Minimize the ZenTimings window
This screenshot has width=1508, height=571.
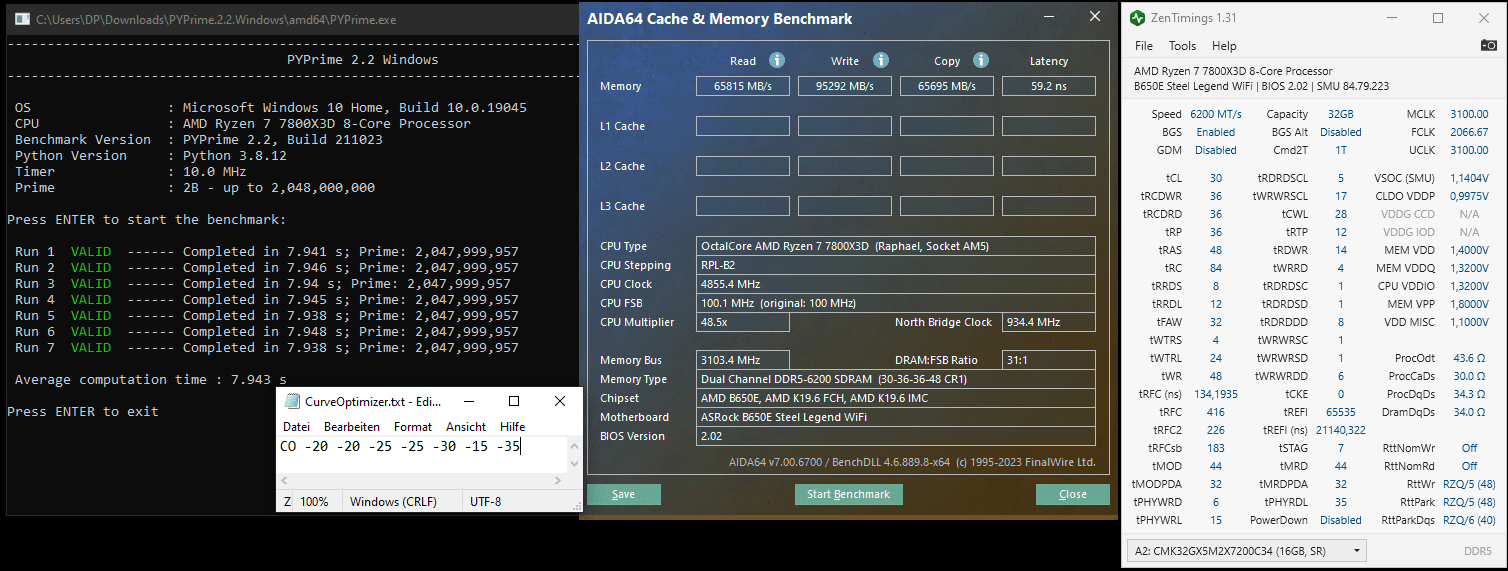(1392, 18)
